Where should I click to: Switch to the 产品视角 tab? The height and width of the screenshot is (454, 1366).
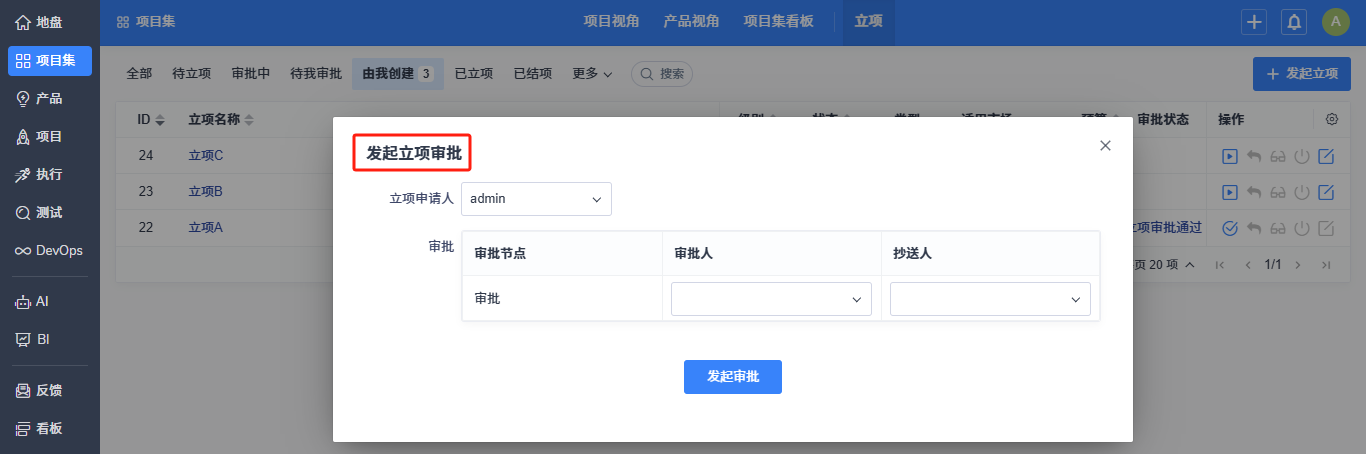691,21
